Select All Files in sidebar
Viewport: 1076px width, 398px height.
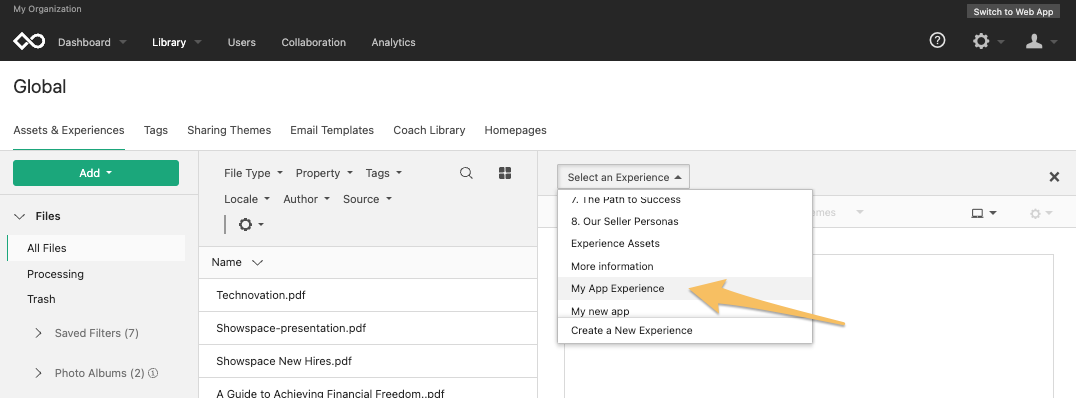point(96,248)
